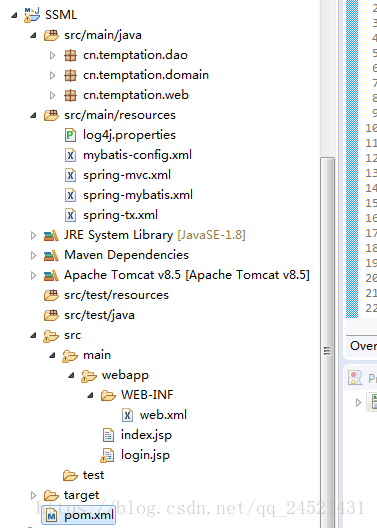This screenshot has height=528, width=377.
Task: Click the log4j.properties file icon
Action: (70, 135)
